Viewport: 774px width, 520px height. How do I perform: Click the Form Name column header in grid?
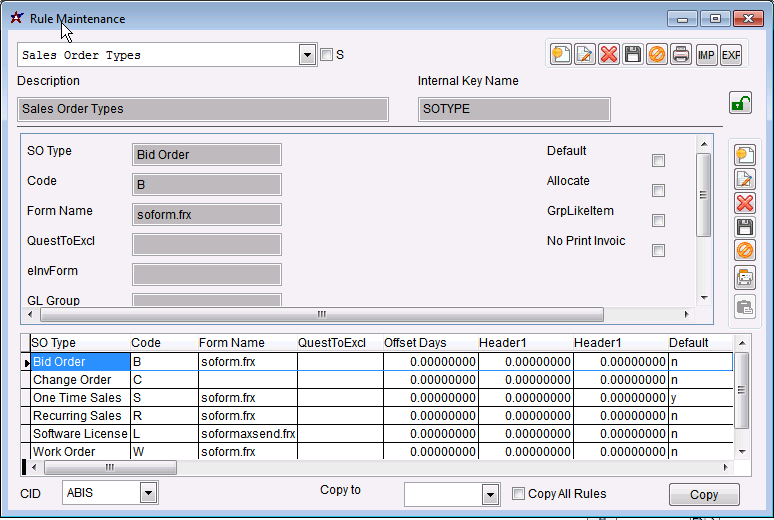point(247,343)
